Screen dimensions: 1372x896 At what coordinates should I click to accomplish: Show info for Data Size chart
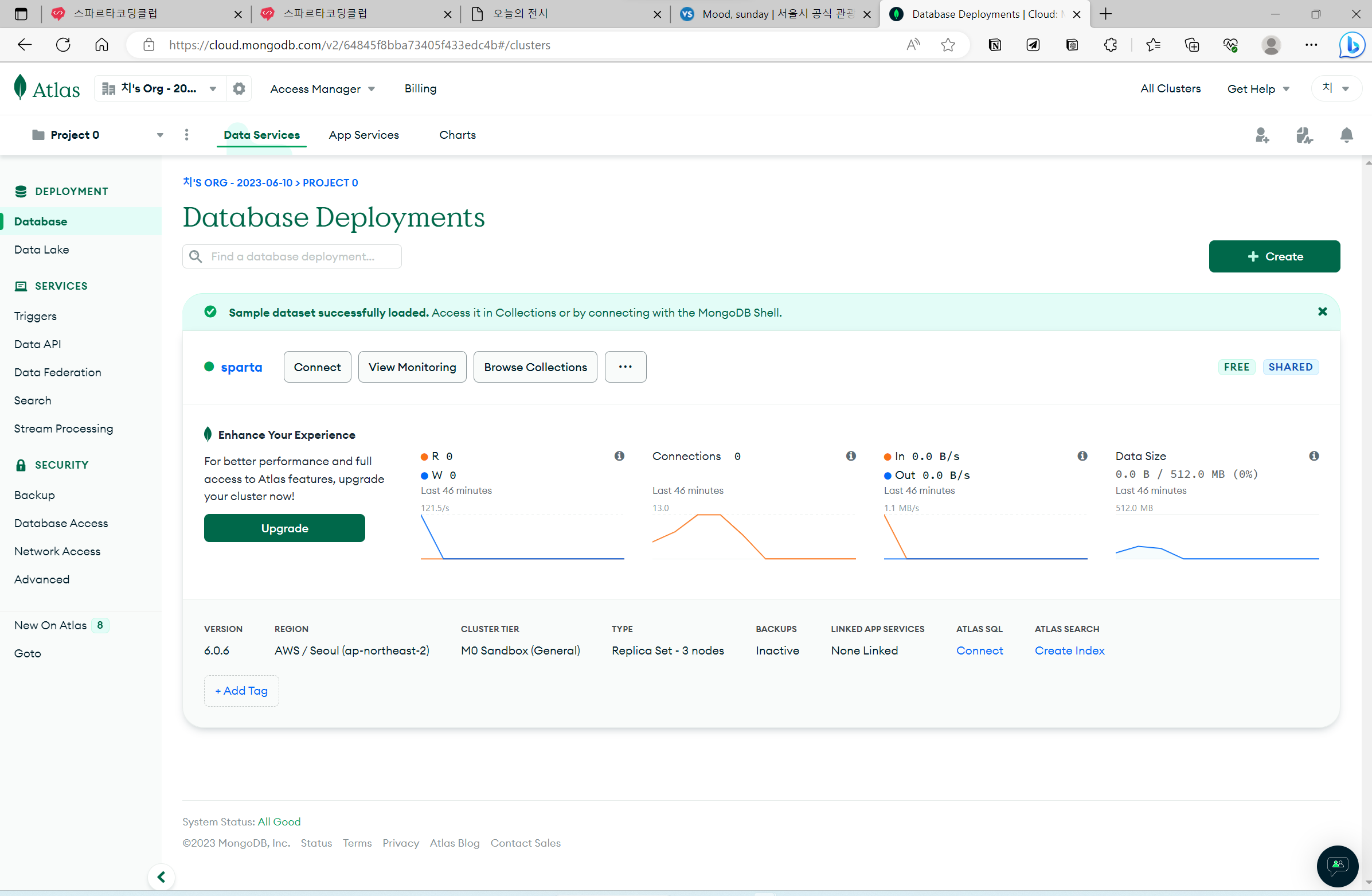[x=1314, y=456]
